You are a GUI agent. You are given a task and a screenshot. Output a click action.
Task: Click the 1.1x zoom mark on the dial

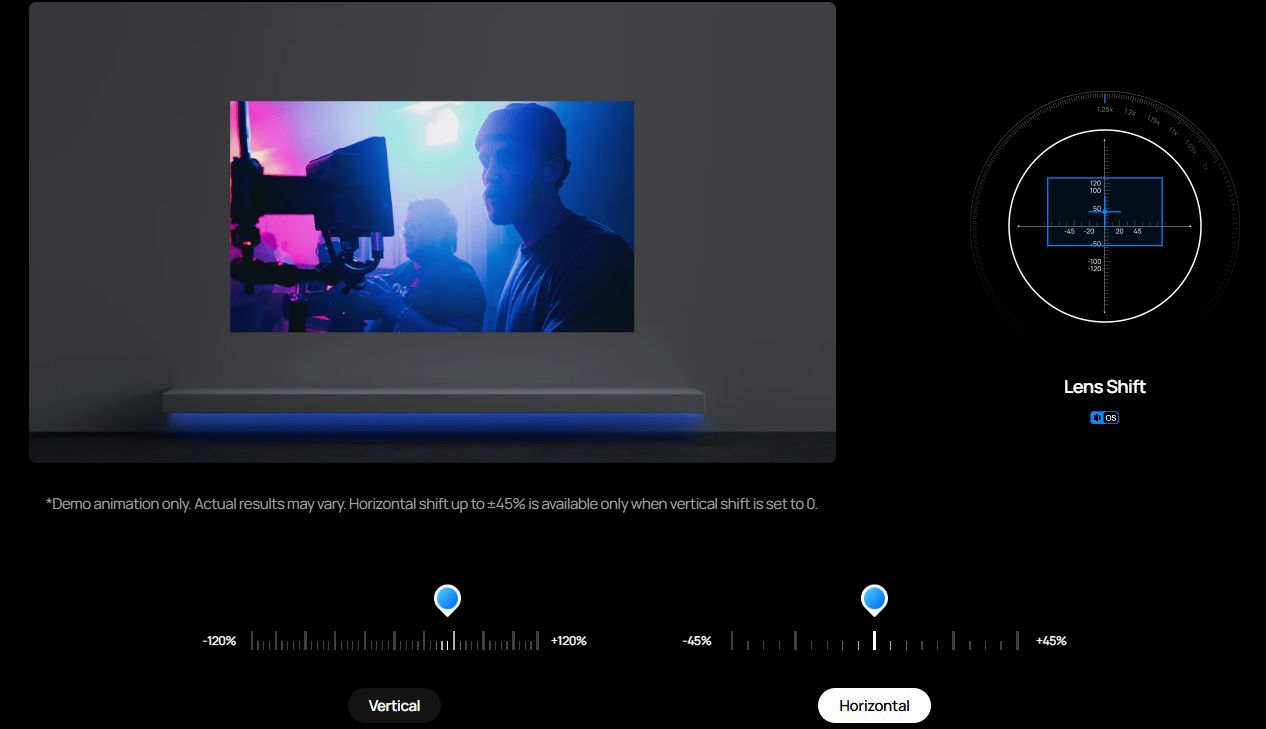[1173, 132]
